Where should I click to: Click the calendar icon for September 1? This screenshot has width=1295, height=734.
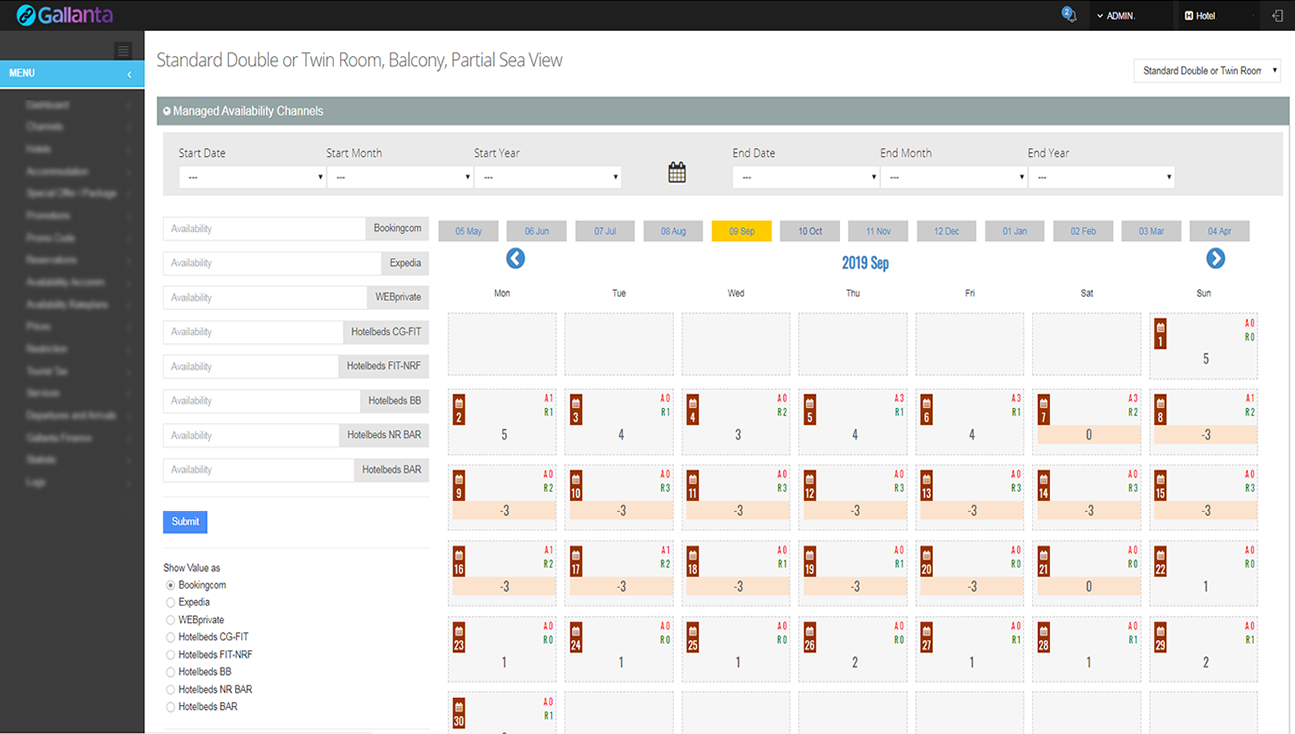(x=1160, y=334)
